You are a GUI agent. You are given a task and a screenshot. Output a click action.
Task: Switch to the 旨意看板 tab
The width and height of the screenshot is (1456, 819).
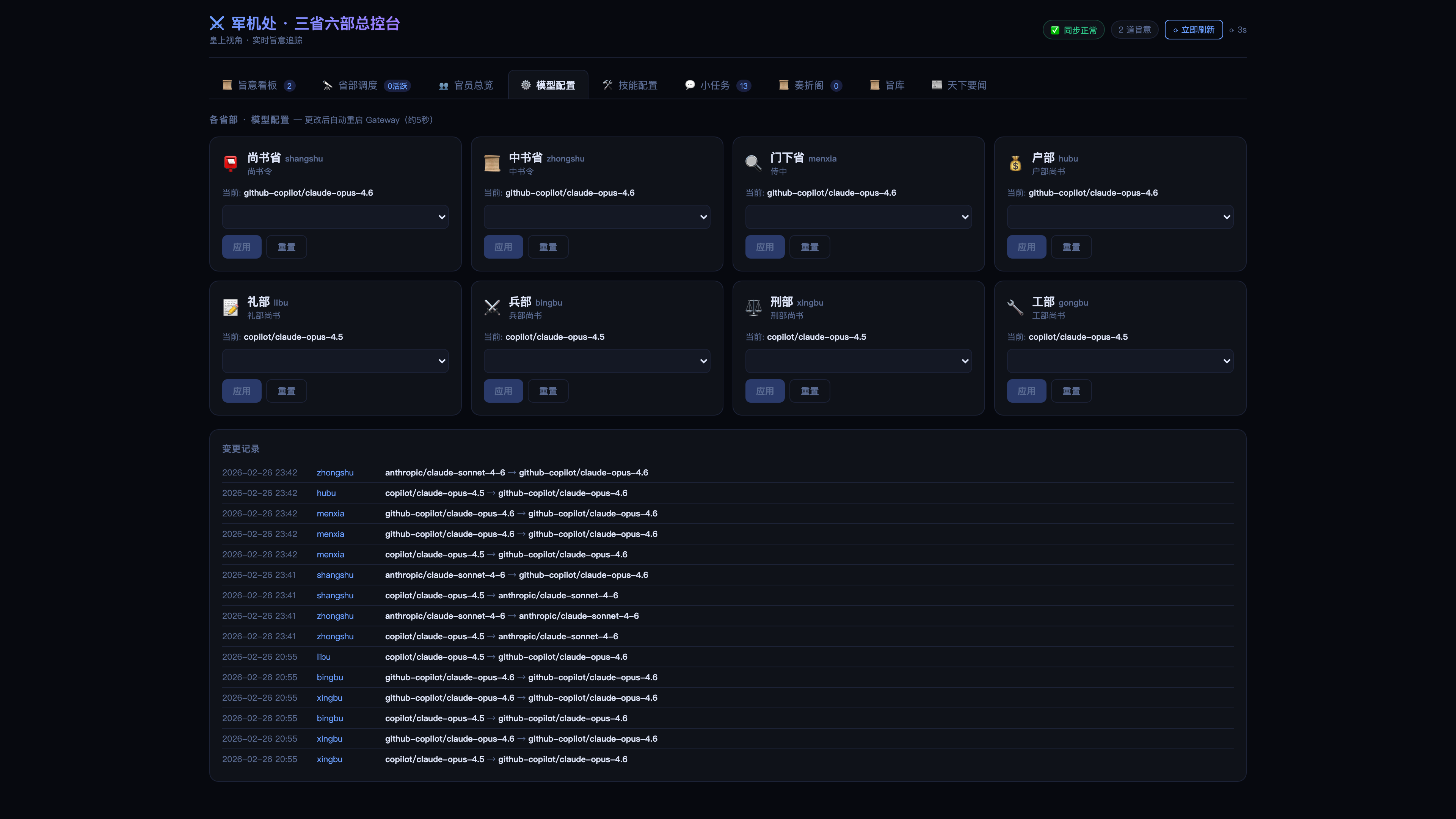(258, 85)
